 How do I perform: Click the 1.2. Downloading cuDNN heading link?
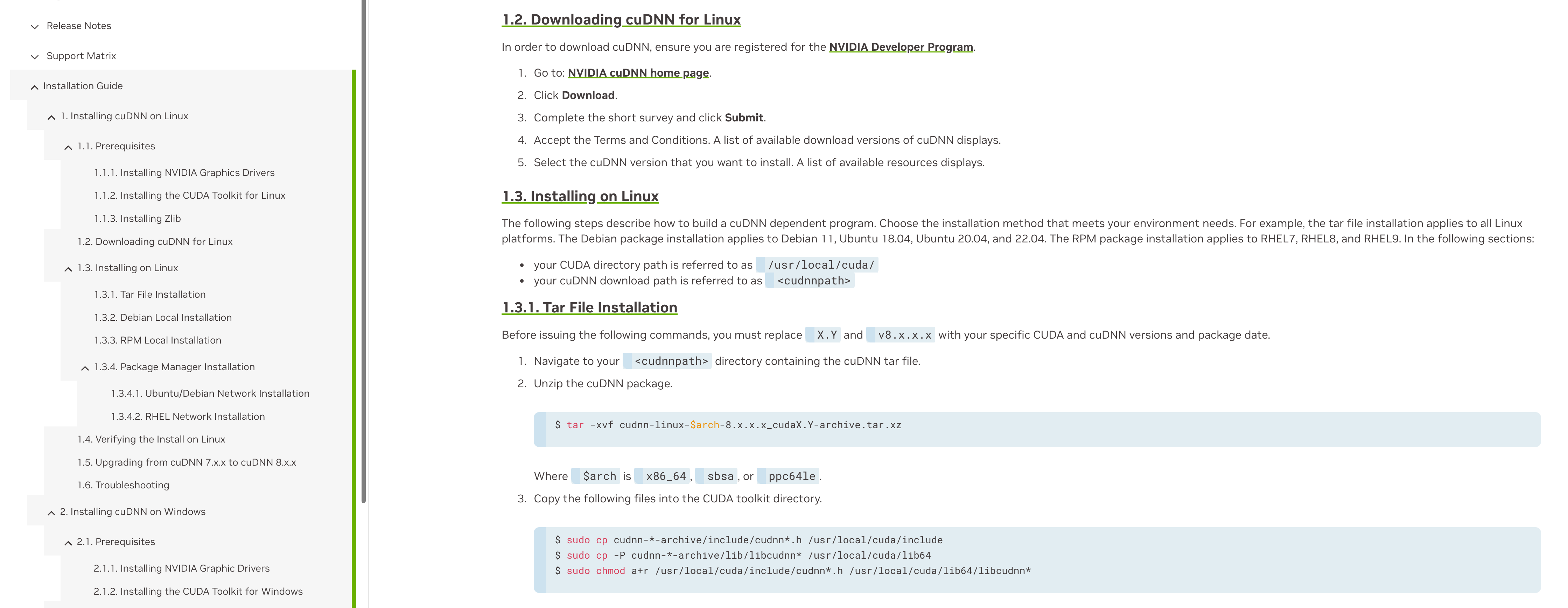(x=621, y=20)
